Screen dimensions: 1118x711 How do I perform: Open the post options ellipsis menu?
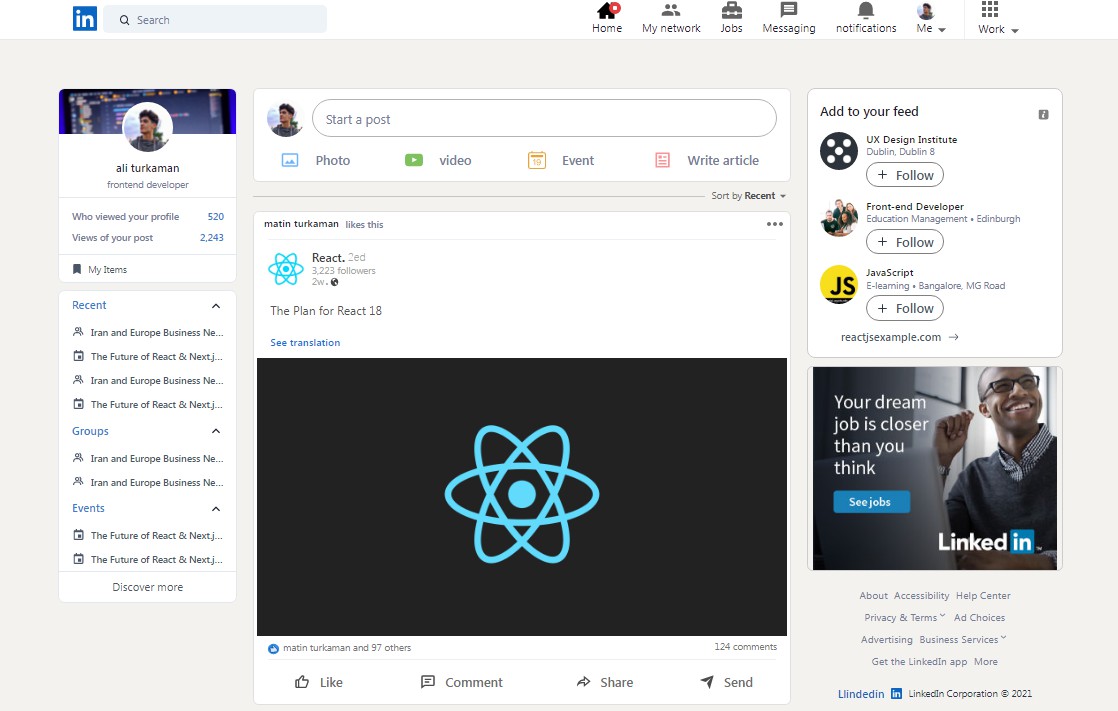[x=775, y=224]
